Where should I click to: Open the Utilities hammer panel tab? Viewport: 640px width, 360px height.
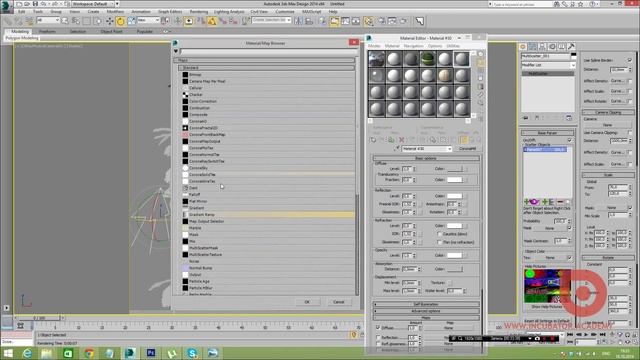571,47
